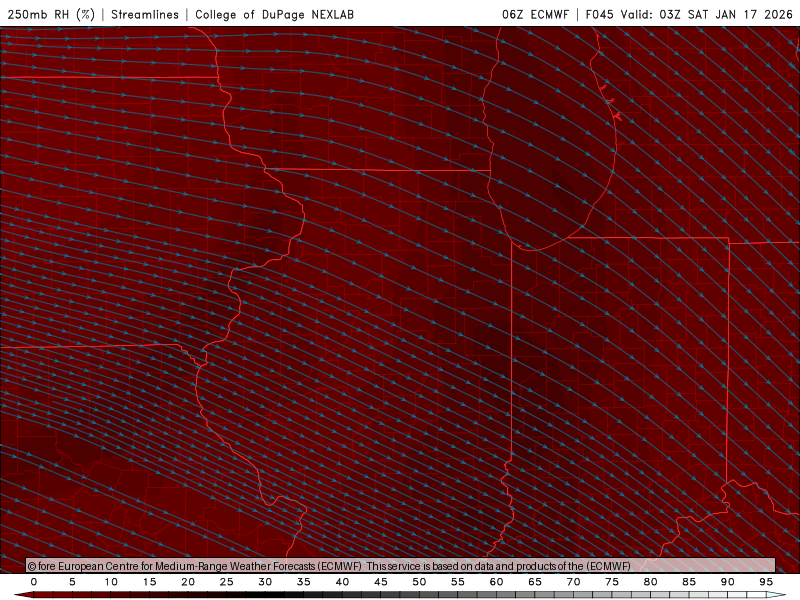This screenshot has width=800, height=600.
Task: Click the "250mb RH (%)" title text
Action: 51,14
